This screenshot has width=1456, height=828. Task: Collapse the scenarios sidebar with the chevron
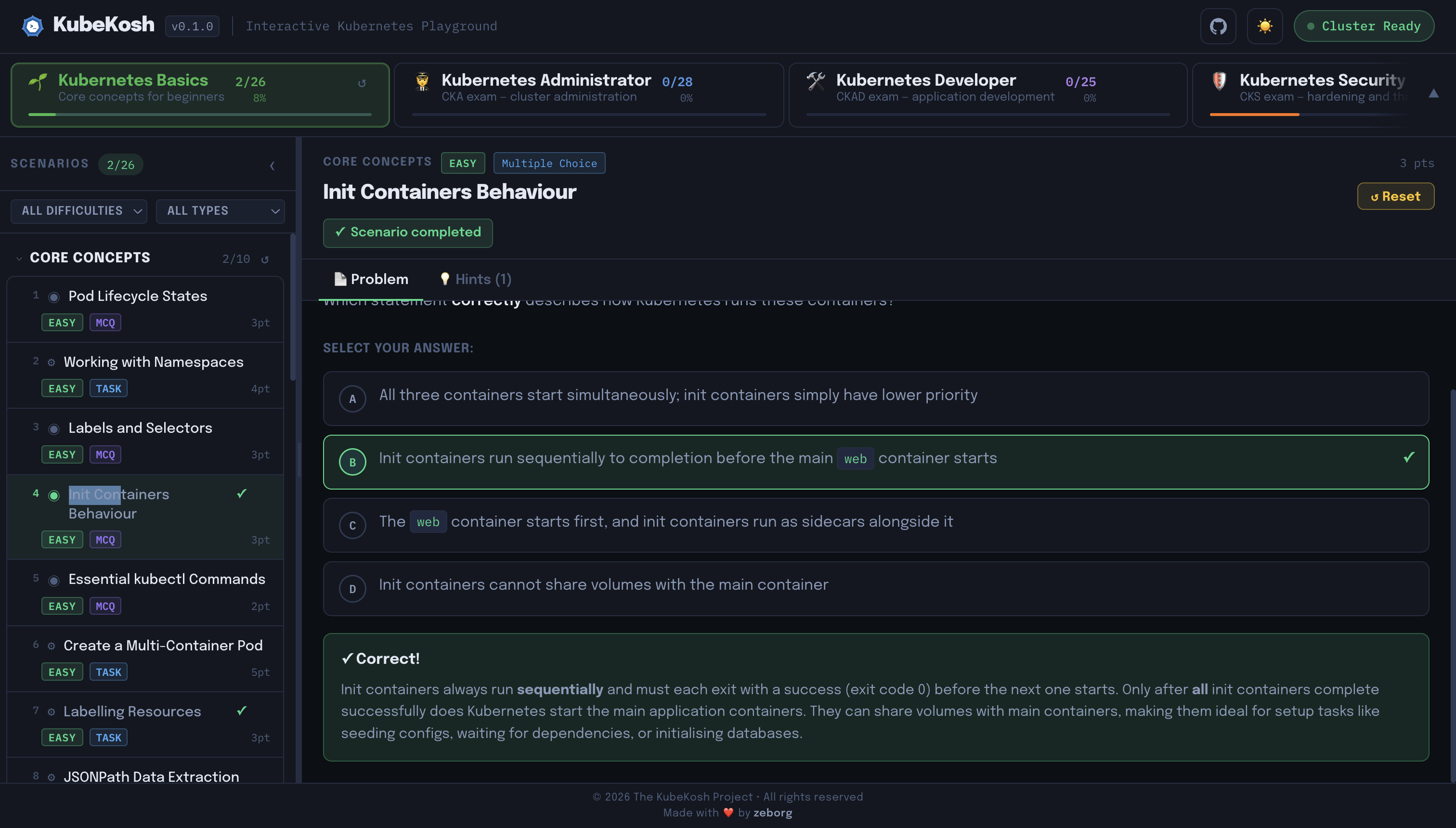click(272, 166)
